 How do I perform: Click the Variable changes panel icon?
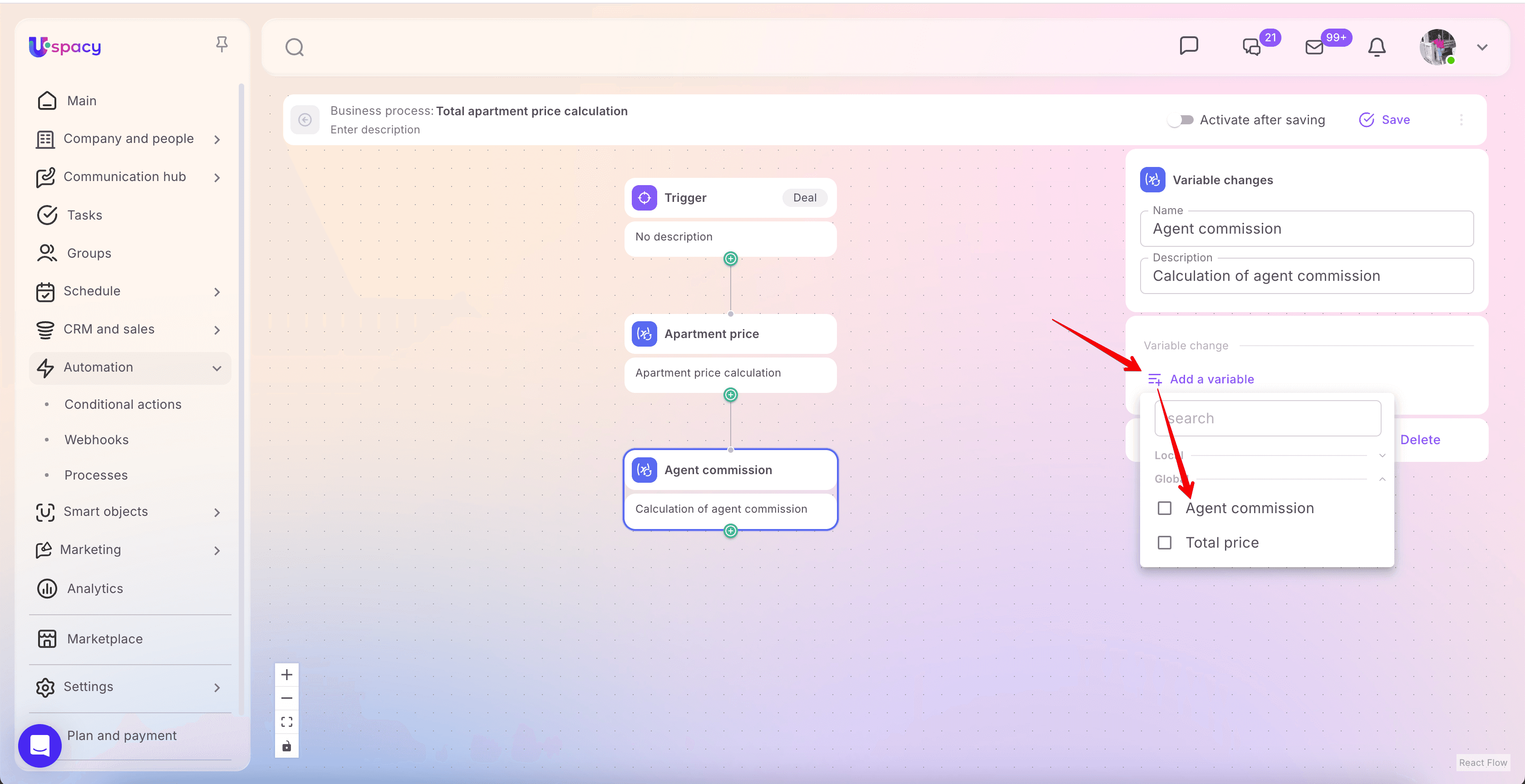point(1152,180)
